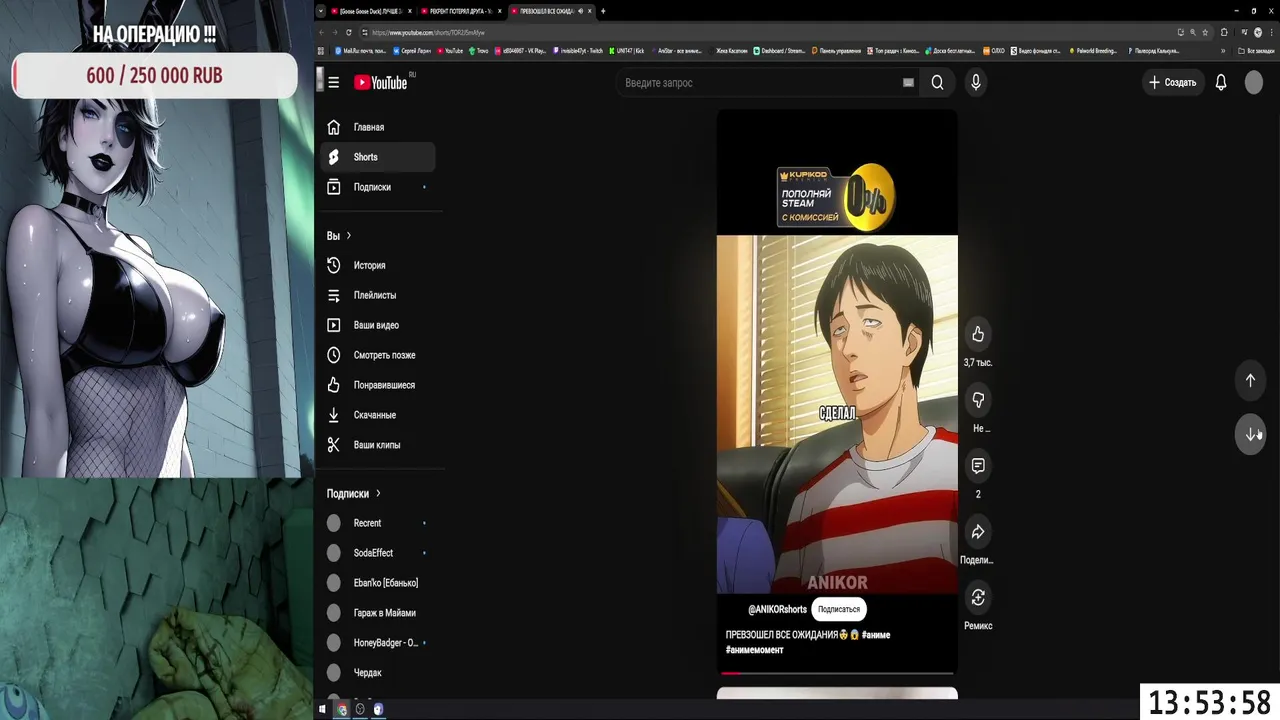Open Все закладки bookmarks folder
The width and height of the screenshot is (1280, 720).
click(1257, 50)
